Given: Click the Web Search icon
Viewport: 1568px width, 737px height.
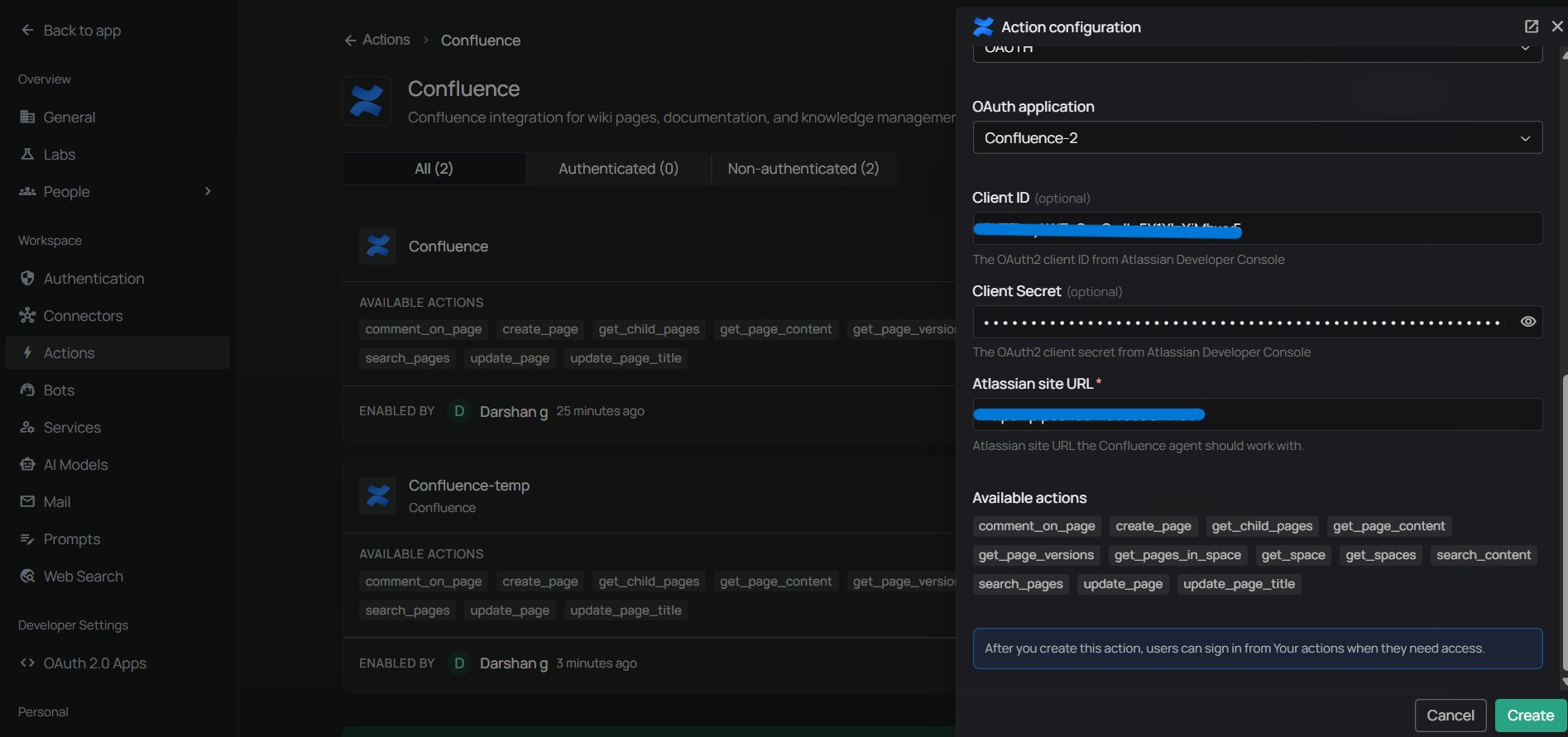Looking at the screenshot, I should [x=27, y=576].
